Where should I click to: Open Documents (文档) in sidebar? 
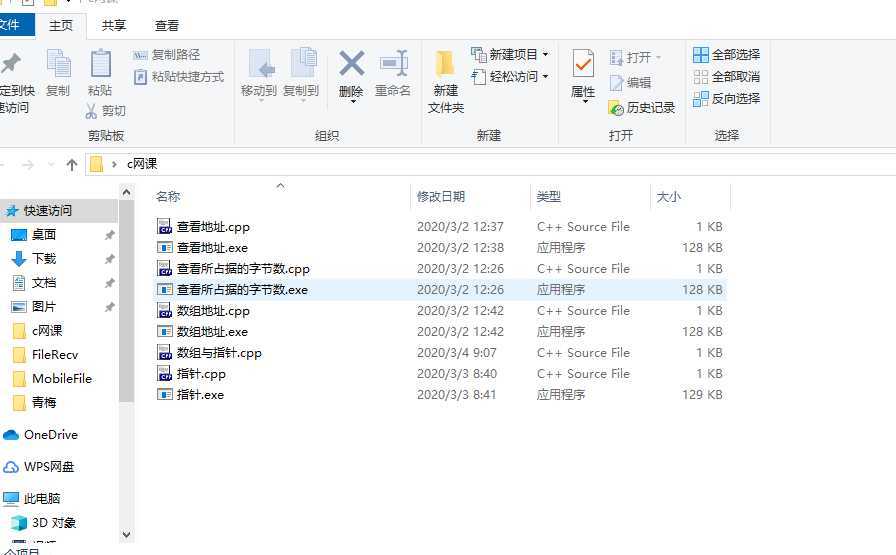click(x=44, y=282)
